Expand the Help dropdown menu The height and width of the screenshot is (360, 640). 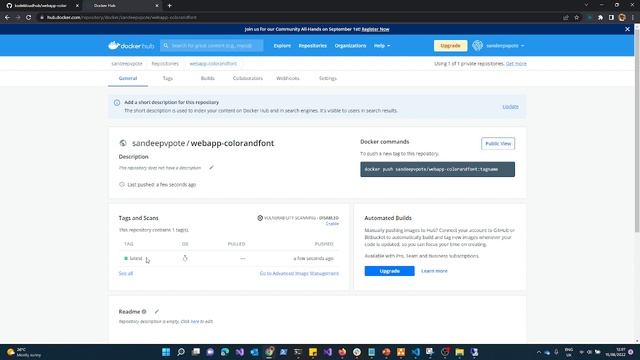[x=382, y=46]
